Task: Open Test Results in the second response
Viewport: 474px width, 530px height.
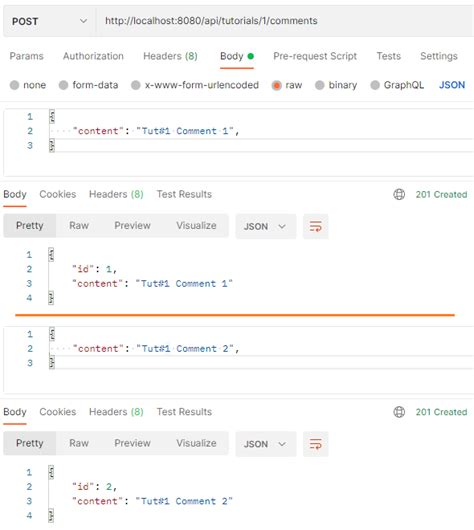Action: [x=184, y=412]
